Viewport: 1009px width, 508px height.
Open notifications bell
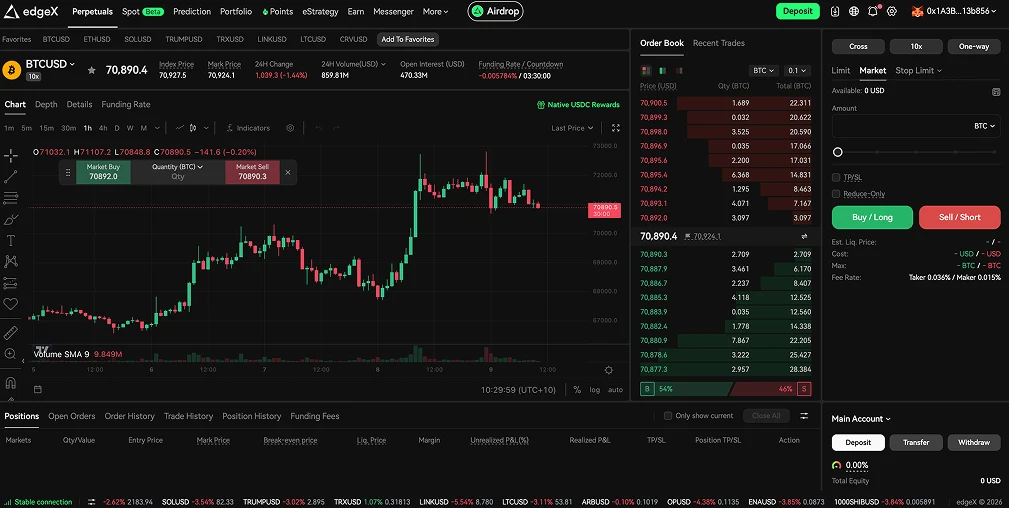click(x=873, y=11)
